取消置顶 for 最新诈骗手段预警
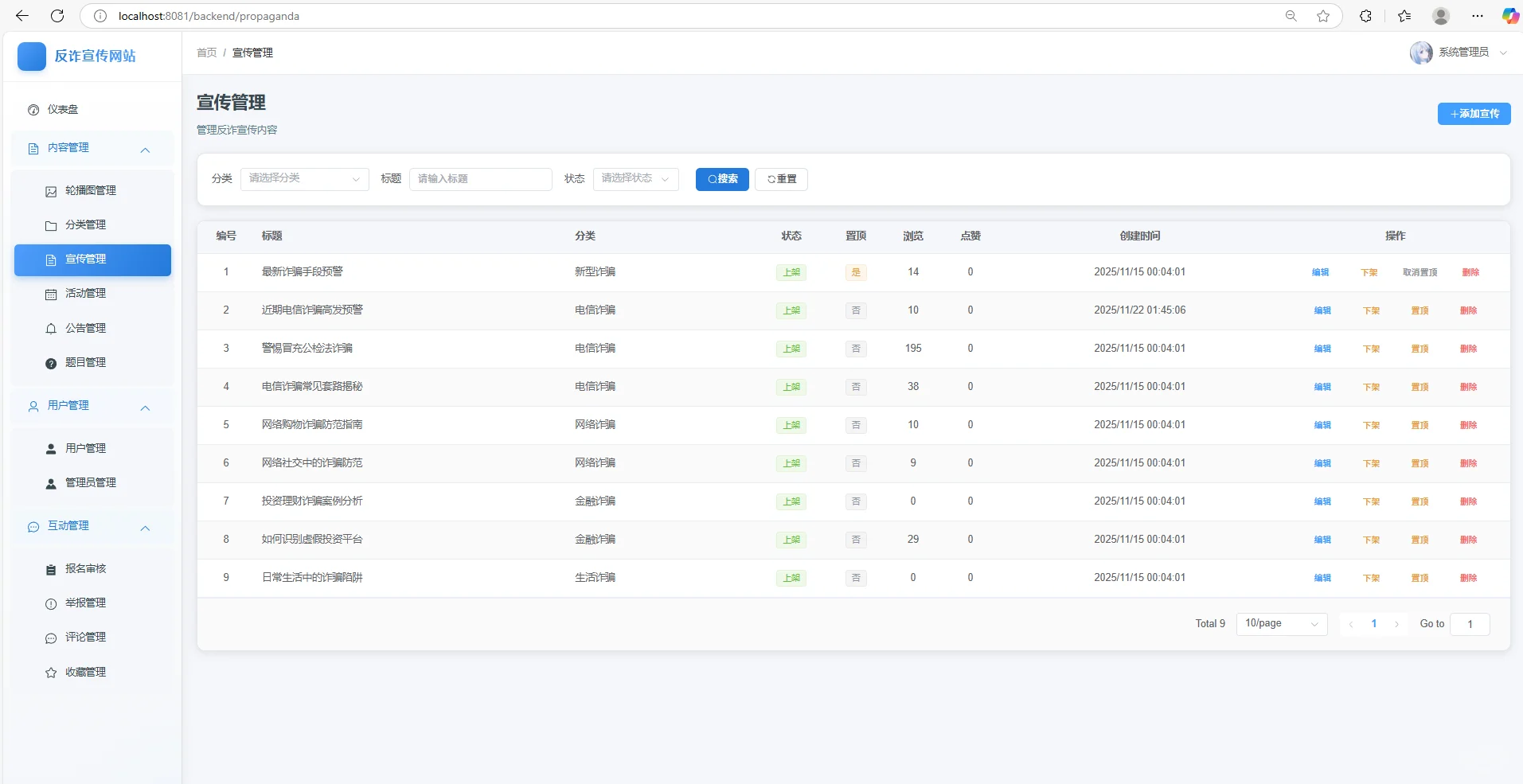Viewport: 1523px width, 784px height. pos(1420,271)
